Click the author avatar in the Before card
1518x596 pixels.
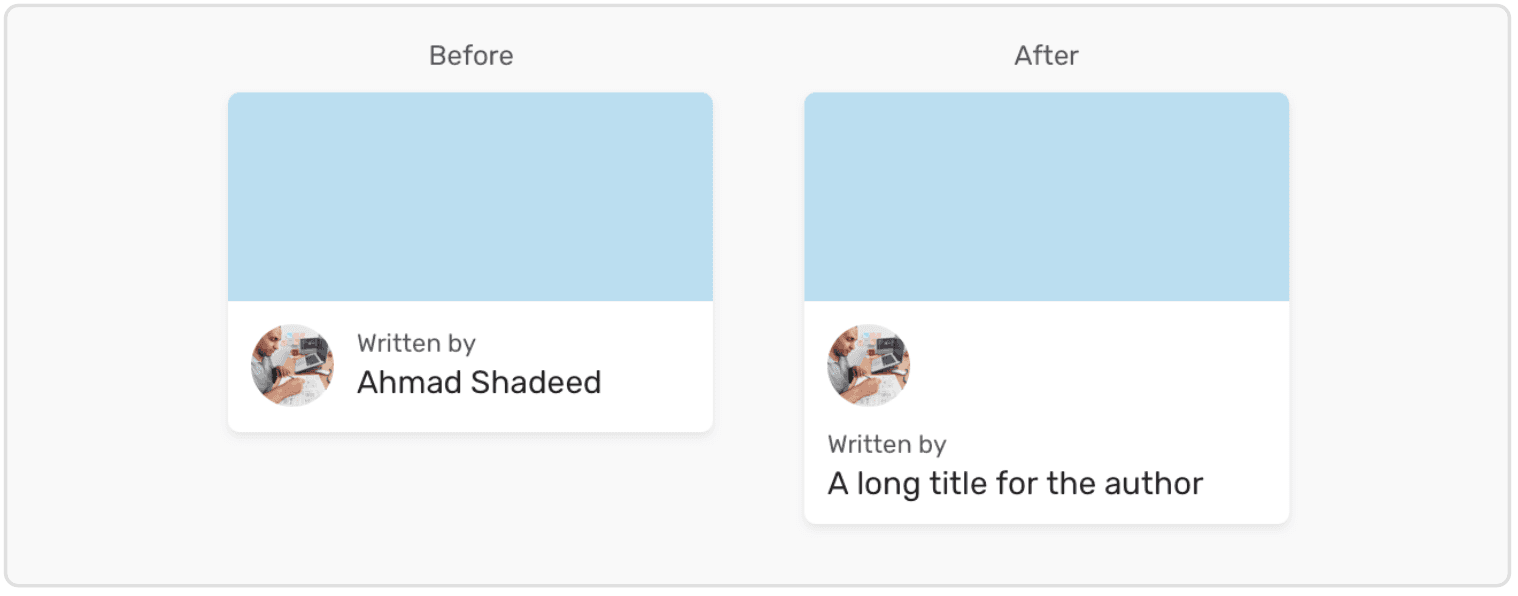[x=292, y=365]
